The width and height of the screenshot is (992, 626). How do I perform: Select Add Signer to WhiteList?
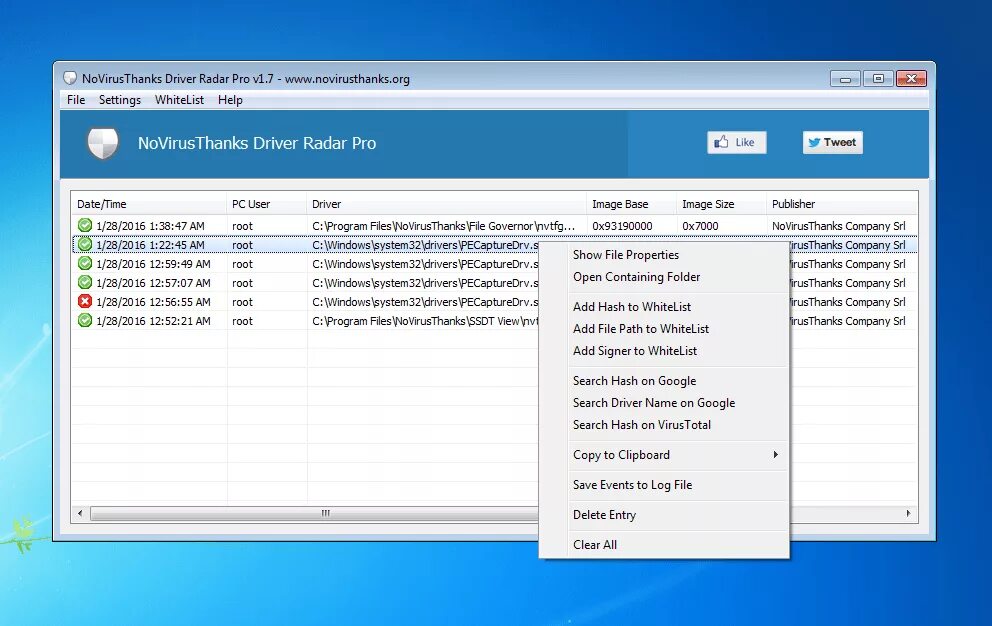click(664, 351)
